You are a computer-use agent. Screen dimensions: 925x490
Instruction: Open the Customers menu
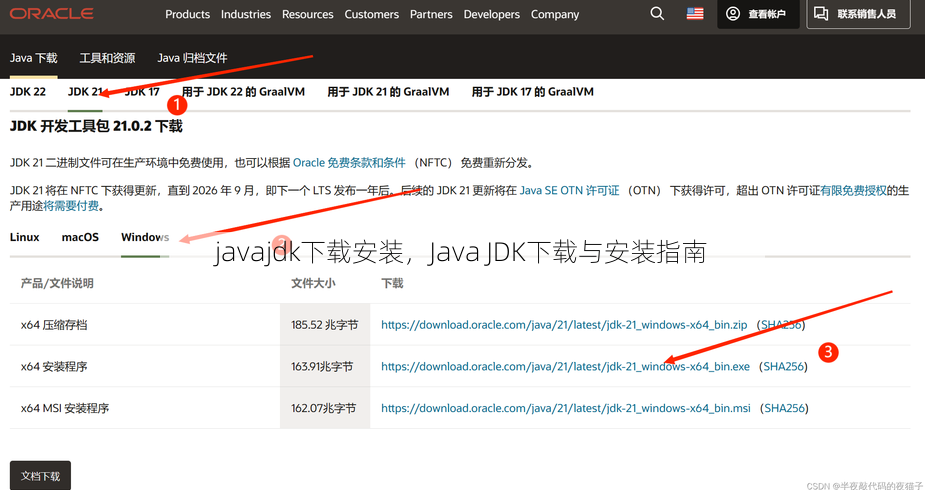[x=372, y=14]
